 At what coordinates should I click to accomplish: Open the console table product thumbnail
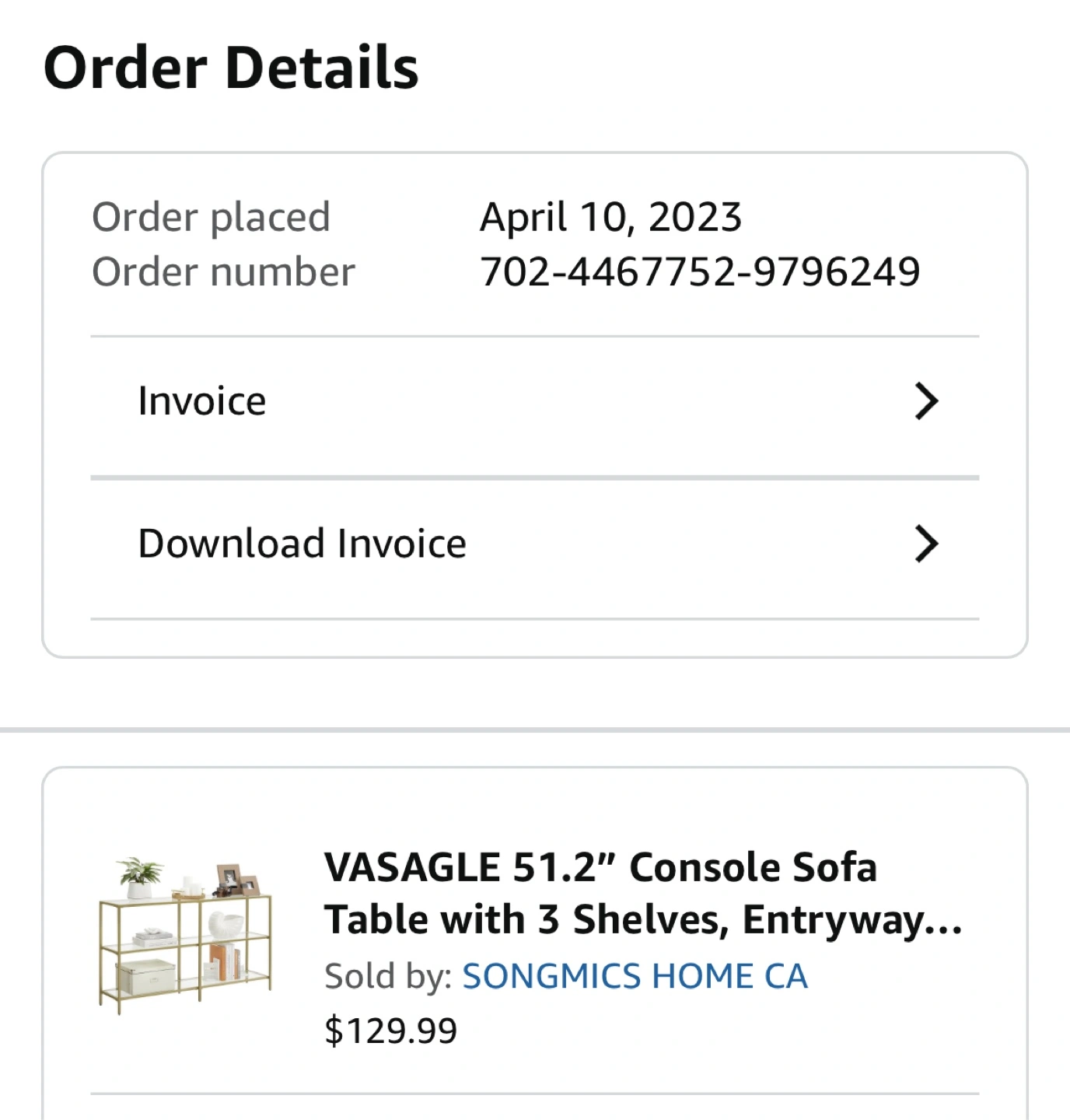click(186, 935)
